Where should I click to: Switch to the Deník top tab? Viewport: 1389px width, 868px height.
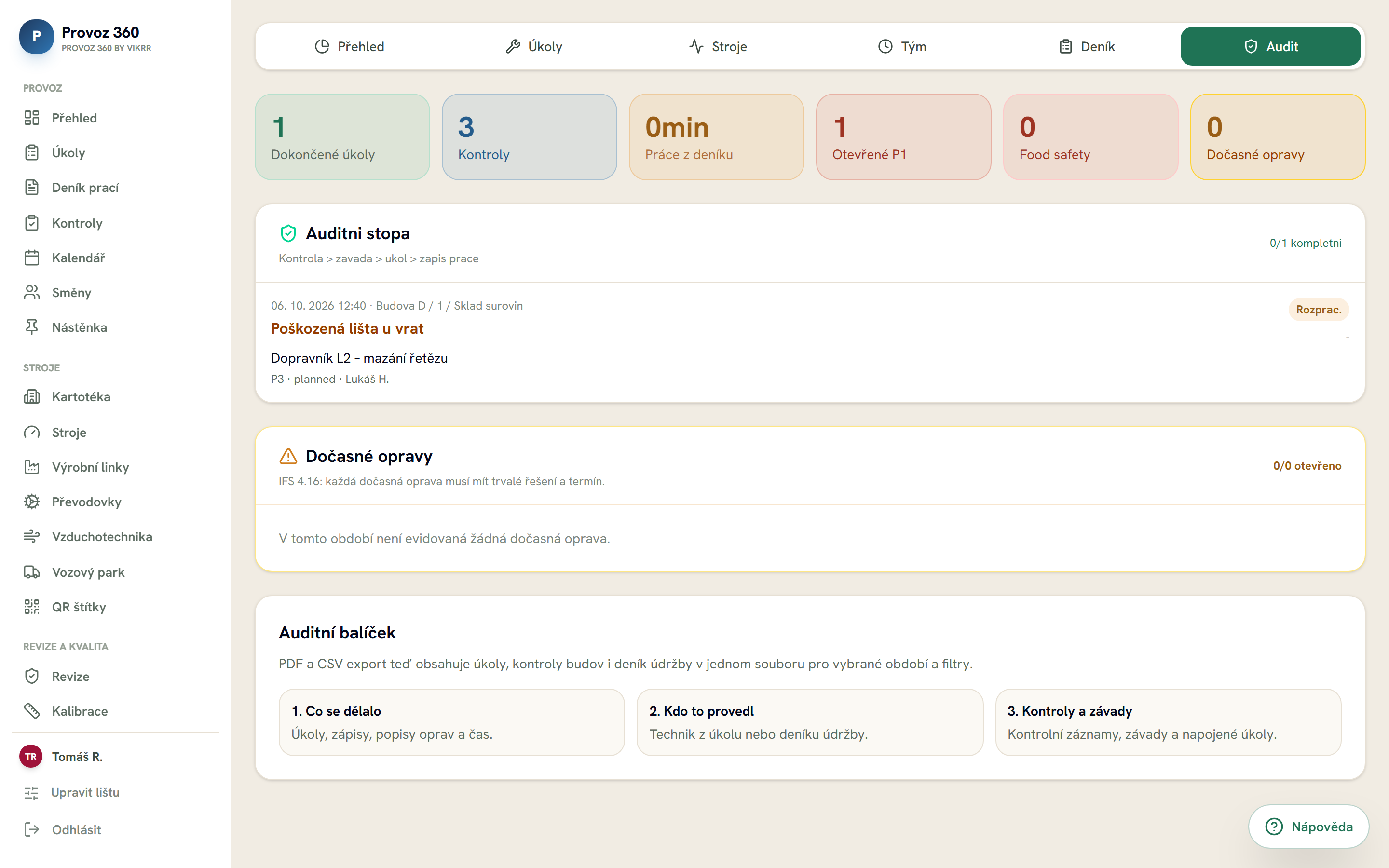point(1087,46)
